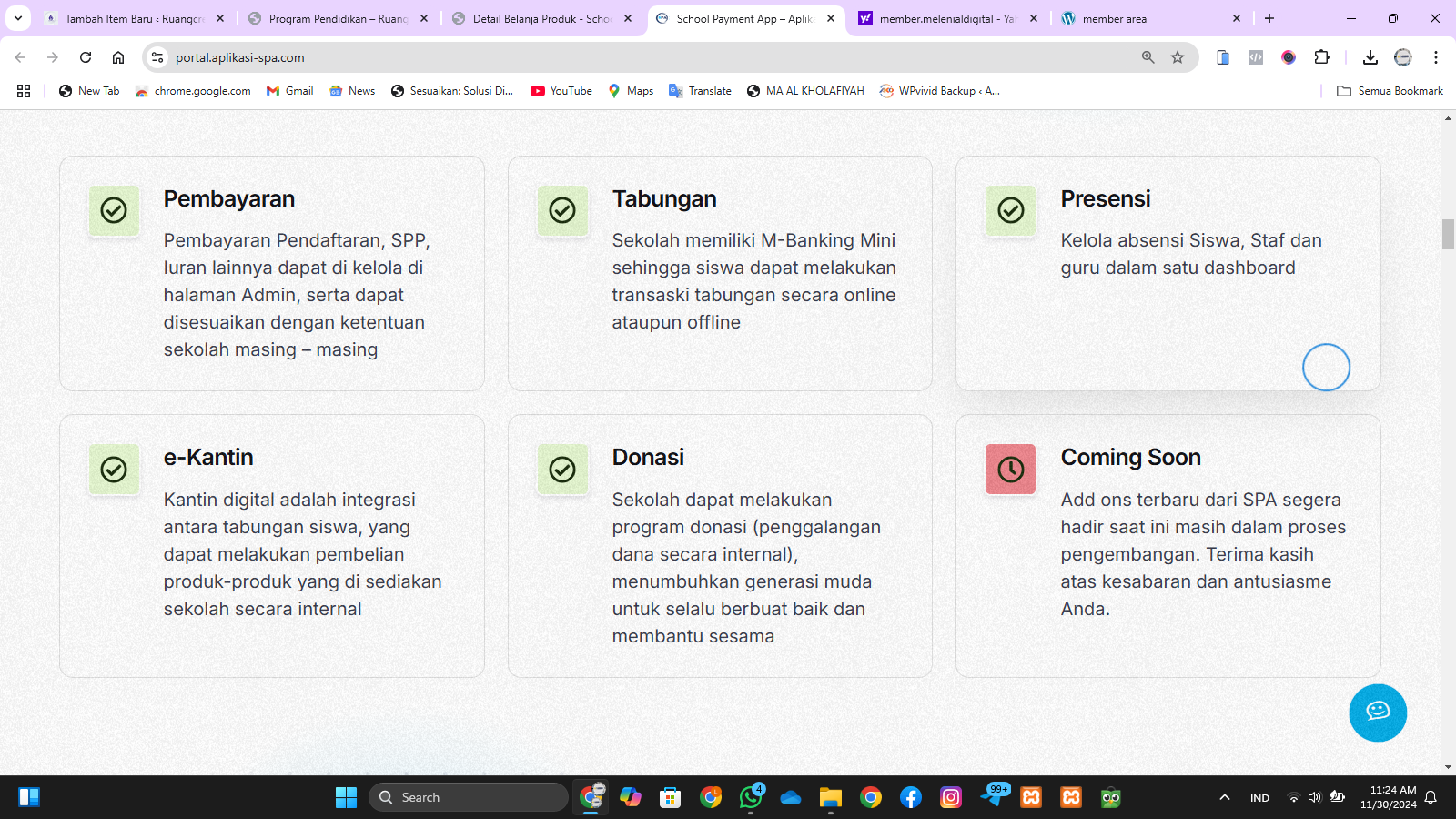Open the Chrome three-dot menu
Viewport: 1456px width, 819px height.
(1435, 57)
